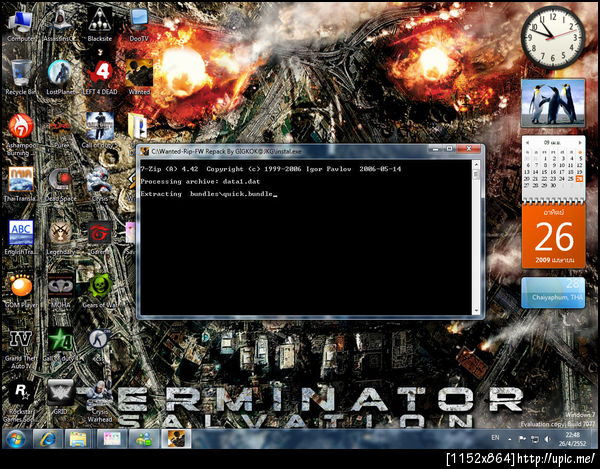Launch the Blacksite game shortcut
The height and width of the screenshot is (469, 600).
pos(100,26)
